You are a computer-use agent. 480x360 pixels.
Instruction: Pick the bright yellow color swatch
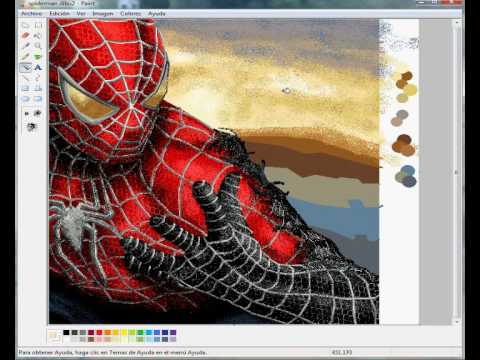pyautogui.click(x=124, y=332)
